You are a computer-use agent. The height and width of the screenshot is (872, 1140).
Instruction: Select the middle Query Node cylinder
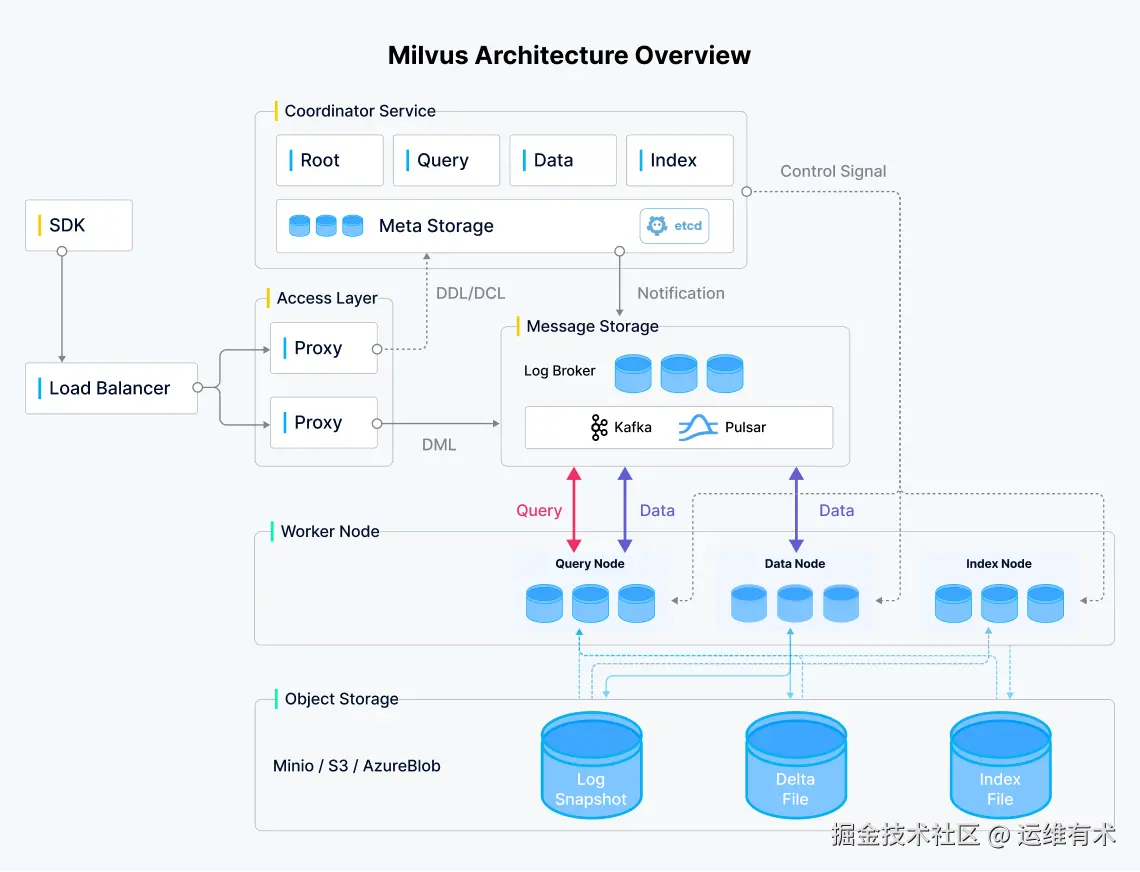pyautogui.click(x=590, y=603)
